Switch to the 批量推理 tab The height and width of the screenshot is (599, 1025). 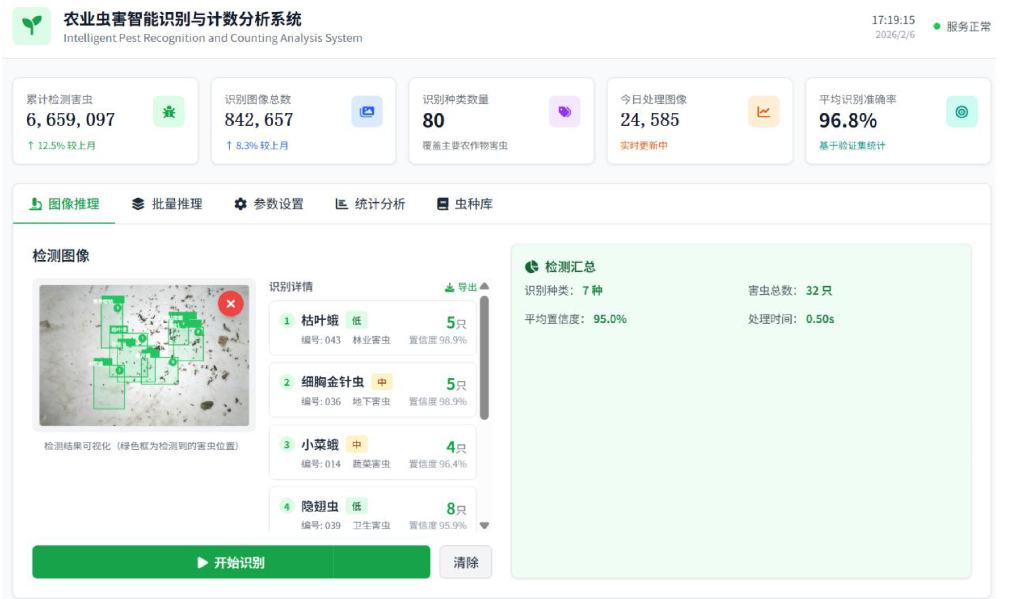click(167, 204)
